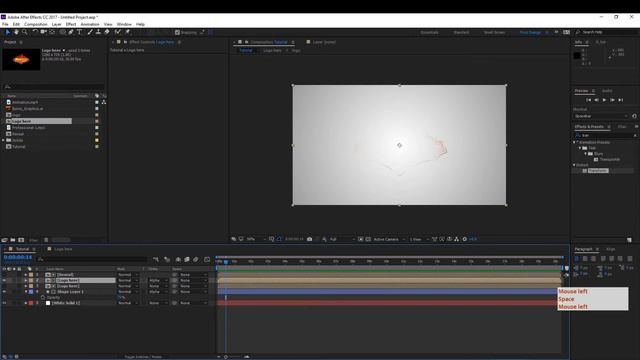The image size is (640, 360).
Task: Select the Selection arrow tool
Action: pyautogui.click(x=8, y=32)
